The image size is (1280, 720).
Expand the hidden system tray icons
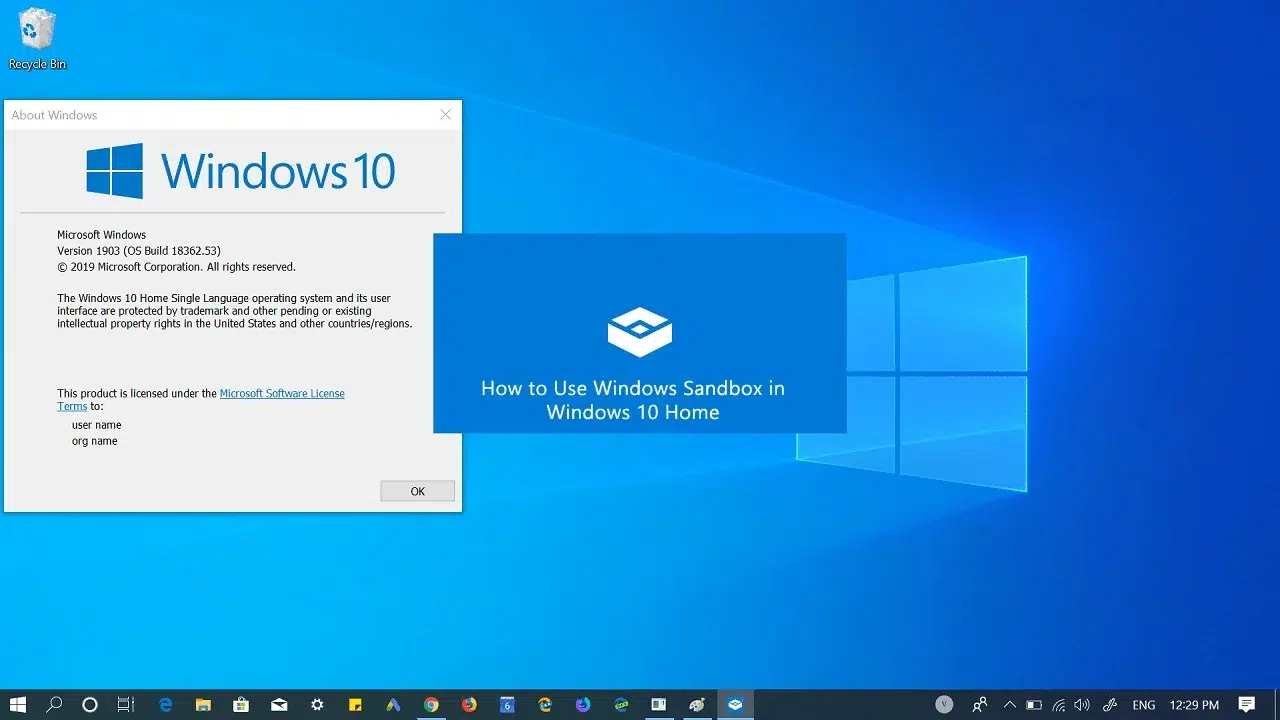click(x=1009, y=704)
